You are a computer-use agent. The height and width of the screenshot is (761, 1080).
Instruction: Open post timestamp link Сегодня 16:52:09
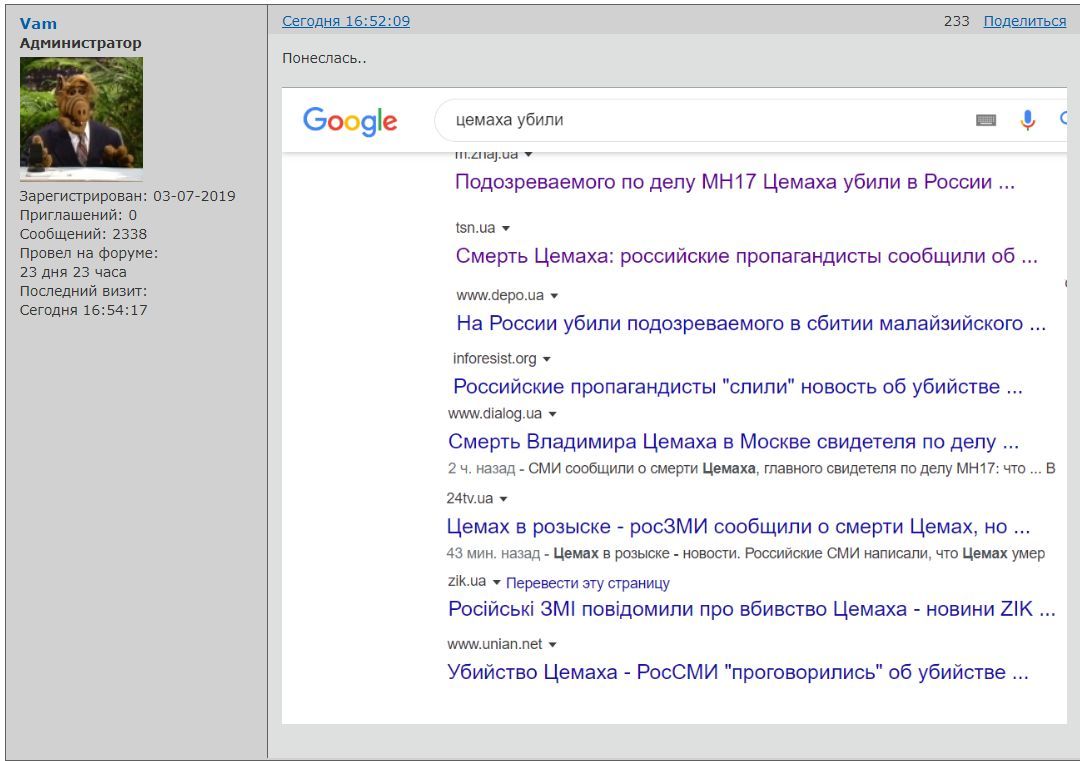pos(346,21)
